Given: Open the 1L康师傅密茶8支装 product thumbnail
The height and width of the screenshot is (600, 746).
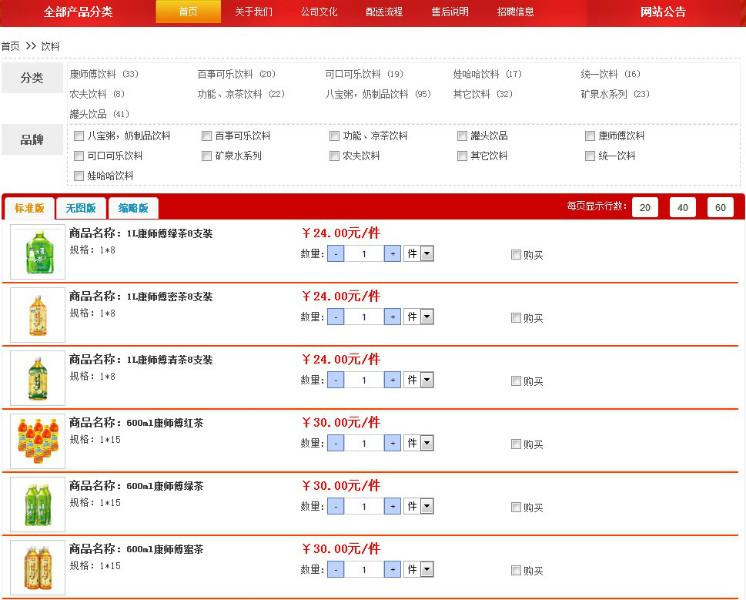Looking at the screenshot, I should pyautogui.click(x=38, y=315).
